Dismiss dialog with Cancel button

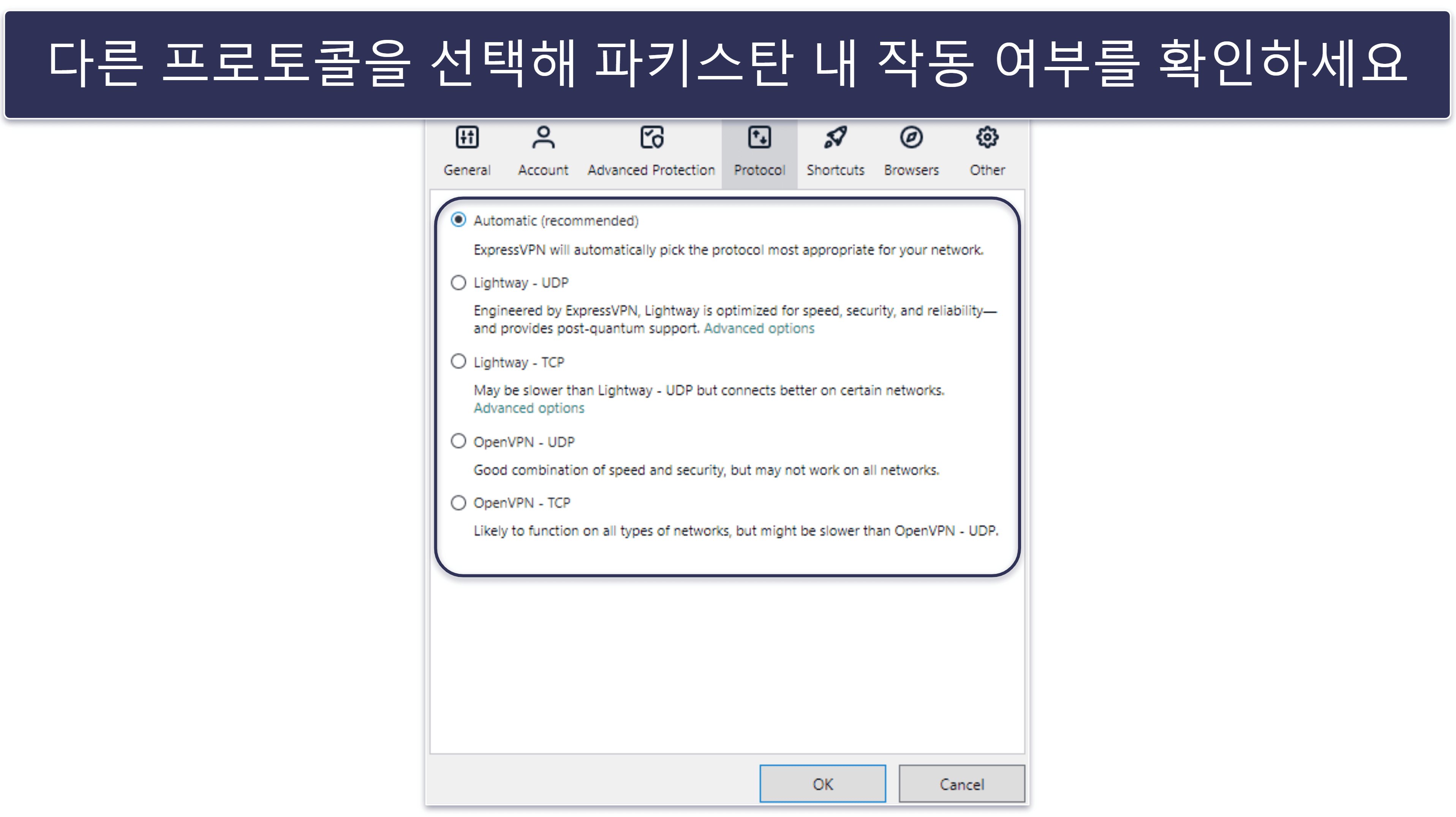coord(961,784)
